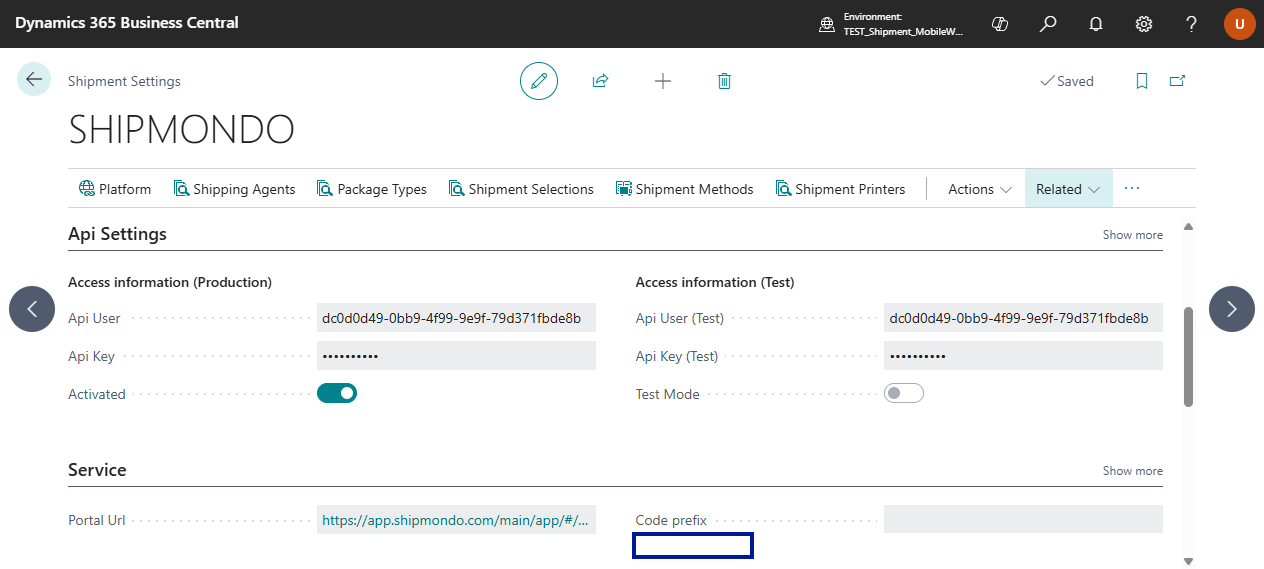Open the share icon

(x=600, y=81)
